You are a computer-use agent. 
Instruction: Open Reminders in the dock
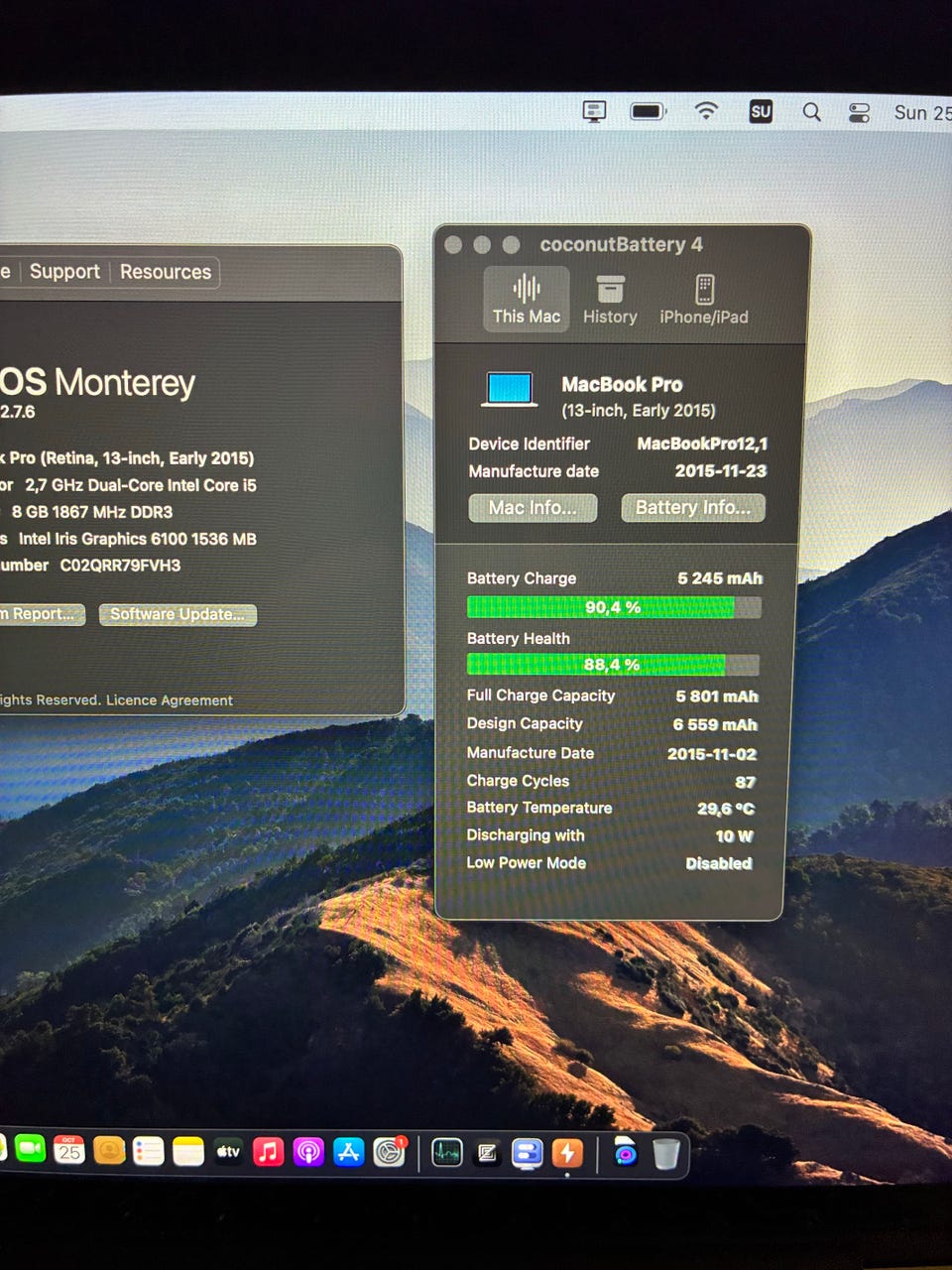(x=149, y=1152)
